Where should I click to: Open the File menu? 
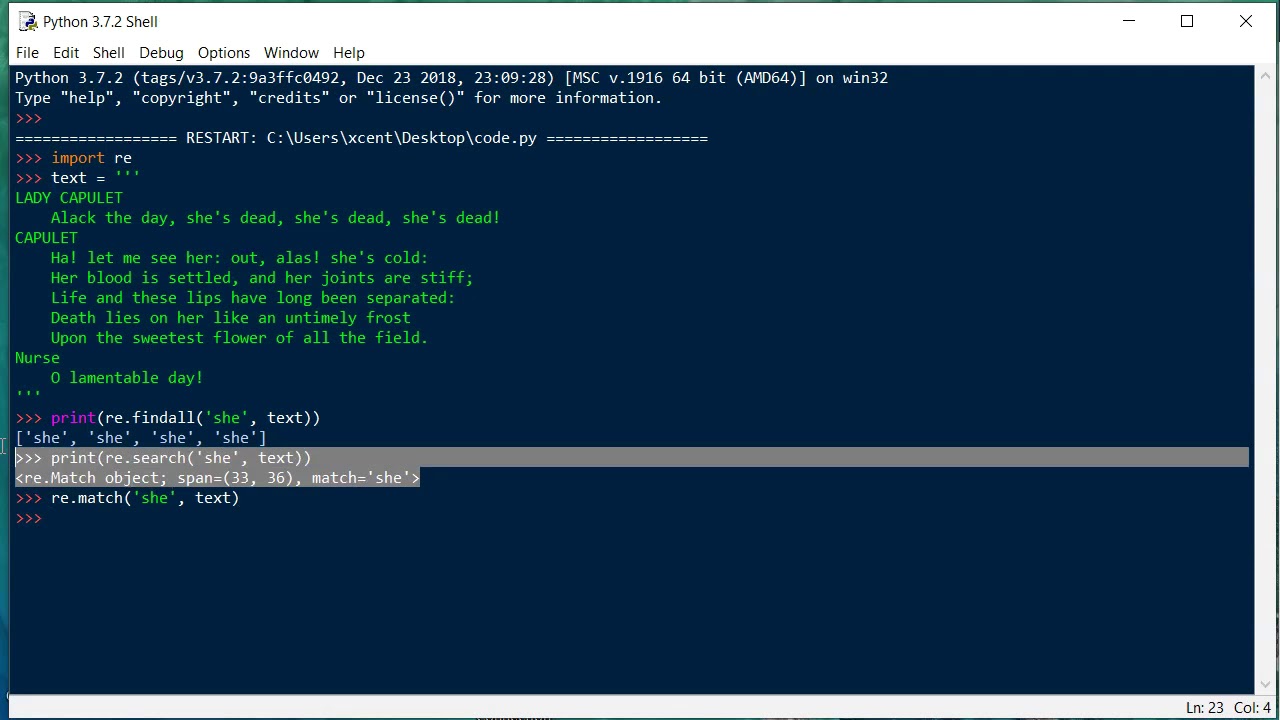(27, 53)
